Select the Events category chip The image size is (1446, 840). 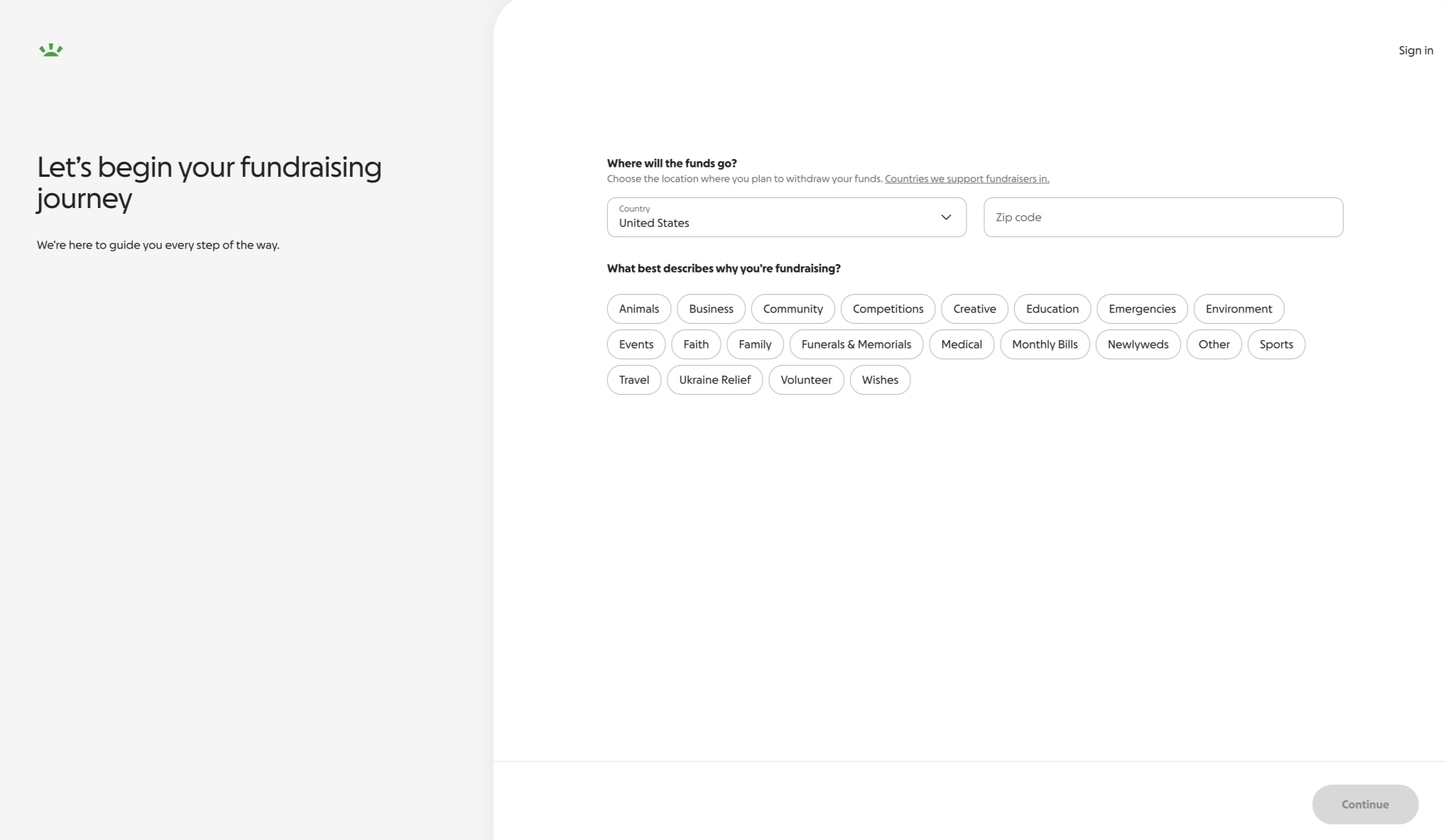[636, 344]
